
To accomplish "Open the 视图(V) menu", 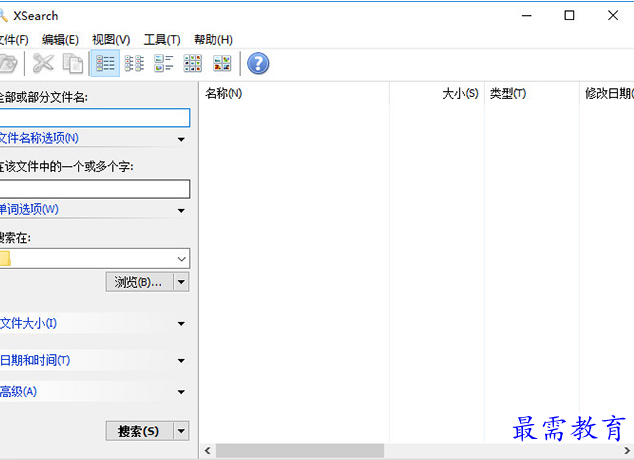I will tap(111, 40).
